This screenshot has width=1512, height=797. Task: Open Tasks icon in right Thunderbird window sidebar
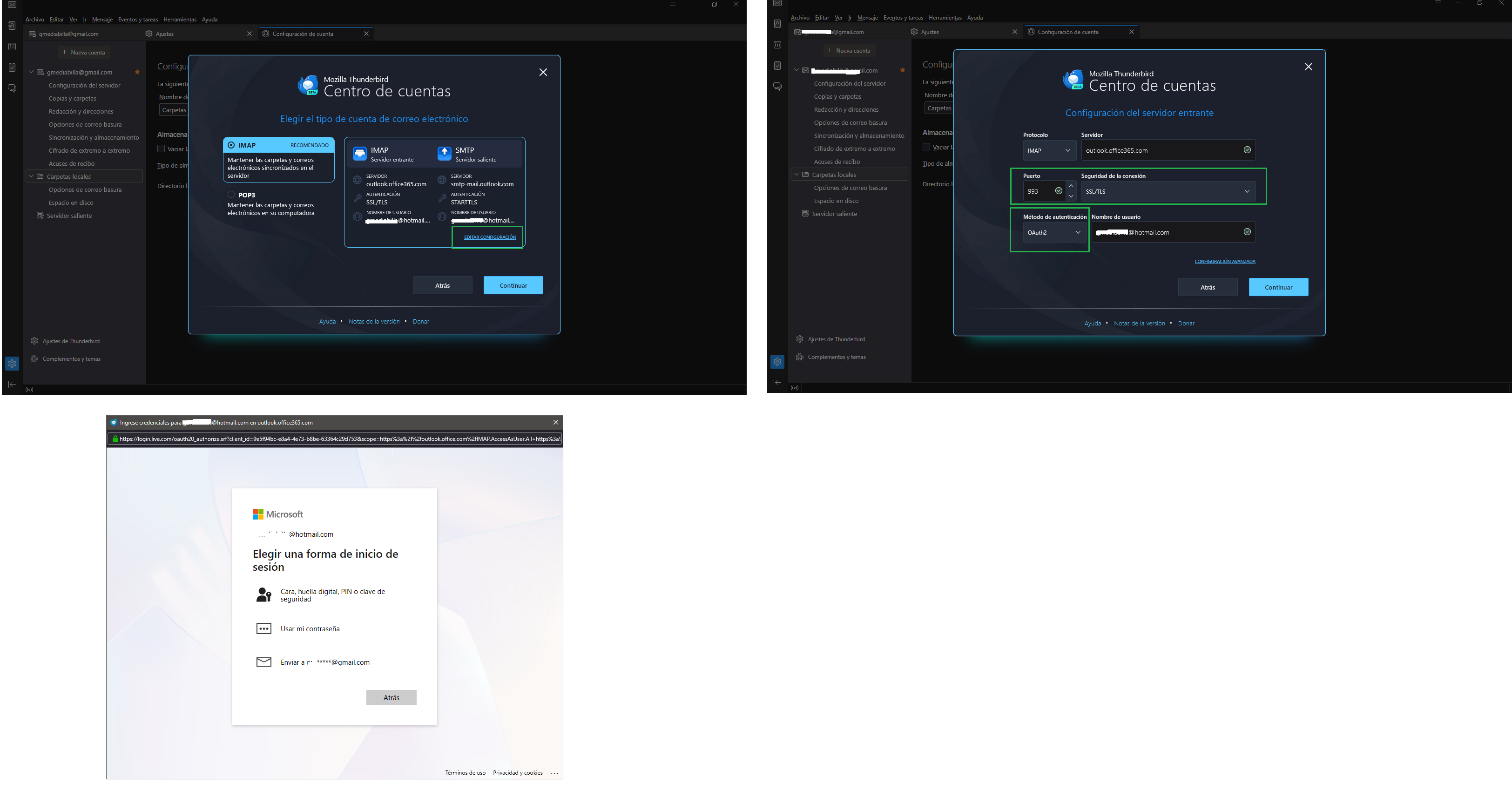[x=777, y=66]
